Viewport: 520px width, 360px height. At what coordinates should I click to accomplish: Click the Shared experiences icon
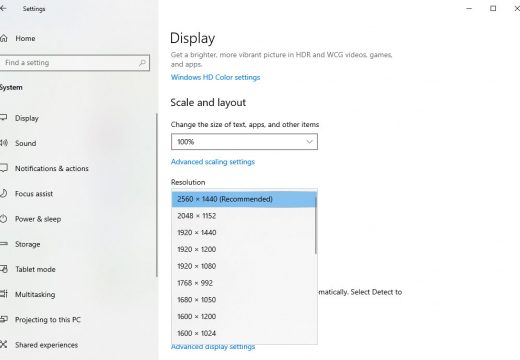[3, 344]
